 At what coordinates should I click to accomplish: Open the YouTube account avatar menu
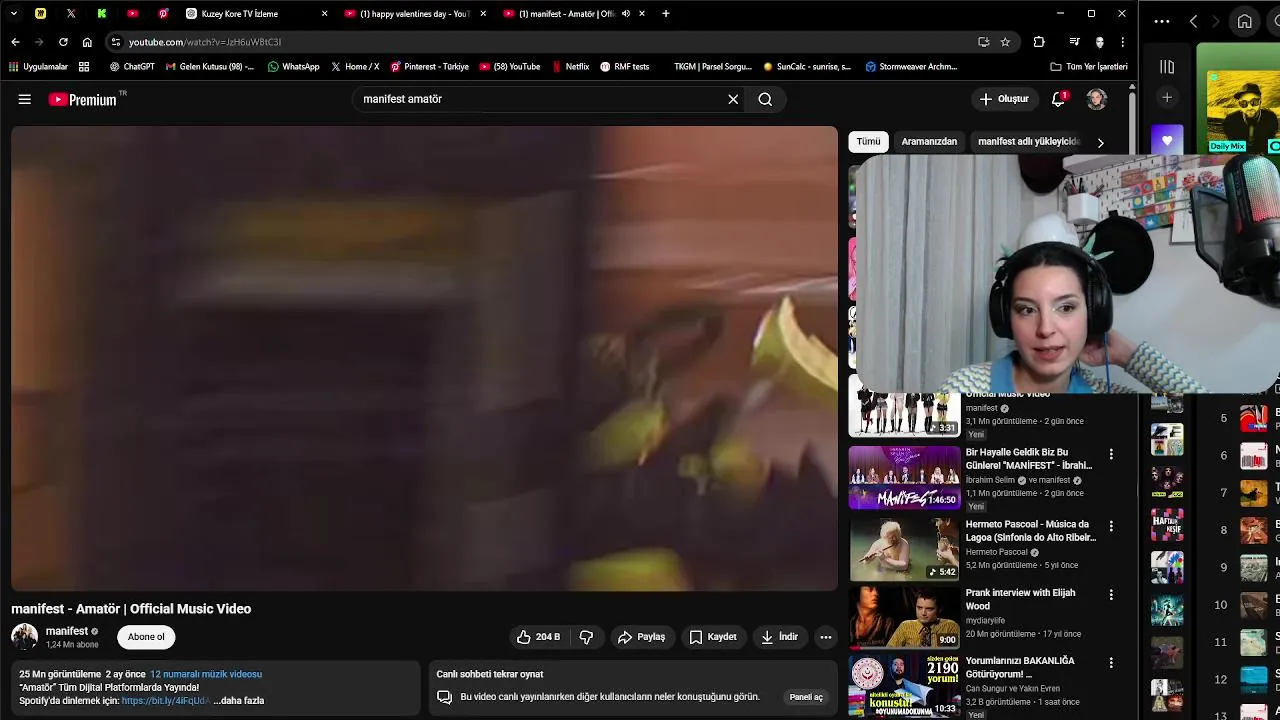1097,99
